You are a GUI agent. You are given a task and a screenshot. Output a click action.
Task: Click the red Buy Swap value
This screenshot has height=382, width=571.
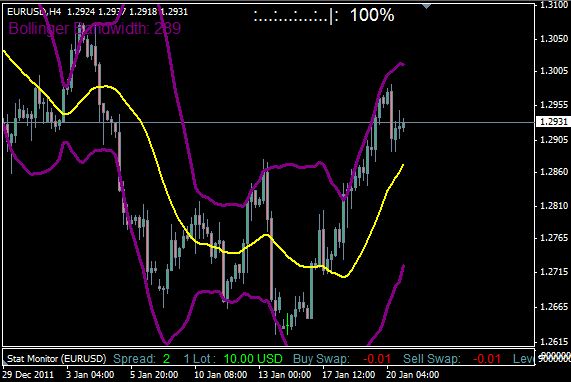pos(377,359)
